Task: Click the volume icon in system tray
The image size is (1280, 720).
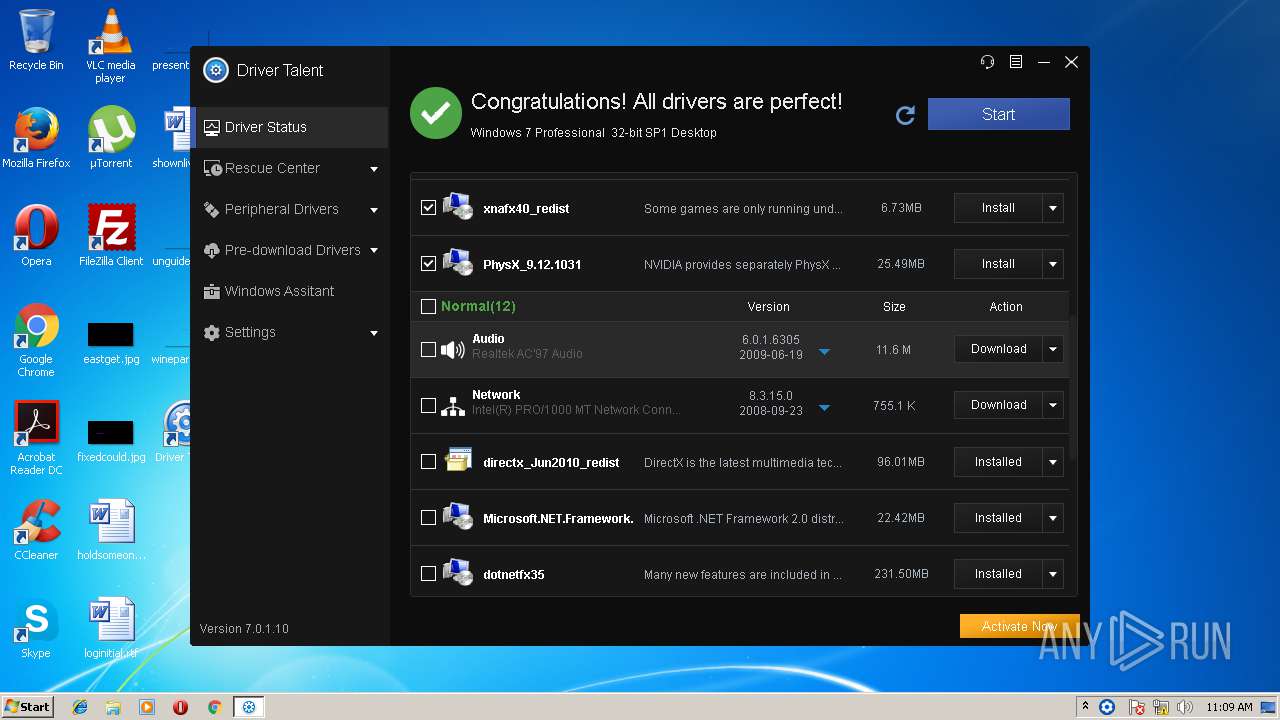Action: (1185, 707)
